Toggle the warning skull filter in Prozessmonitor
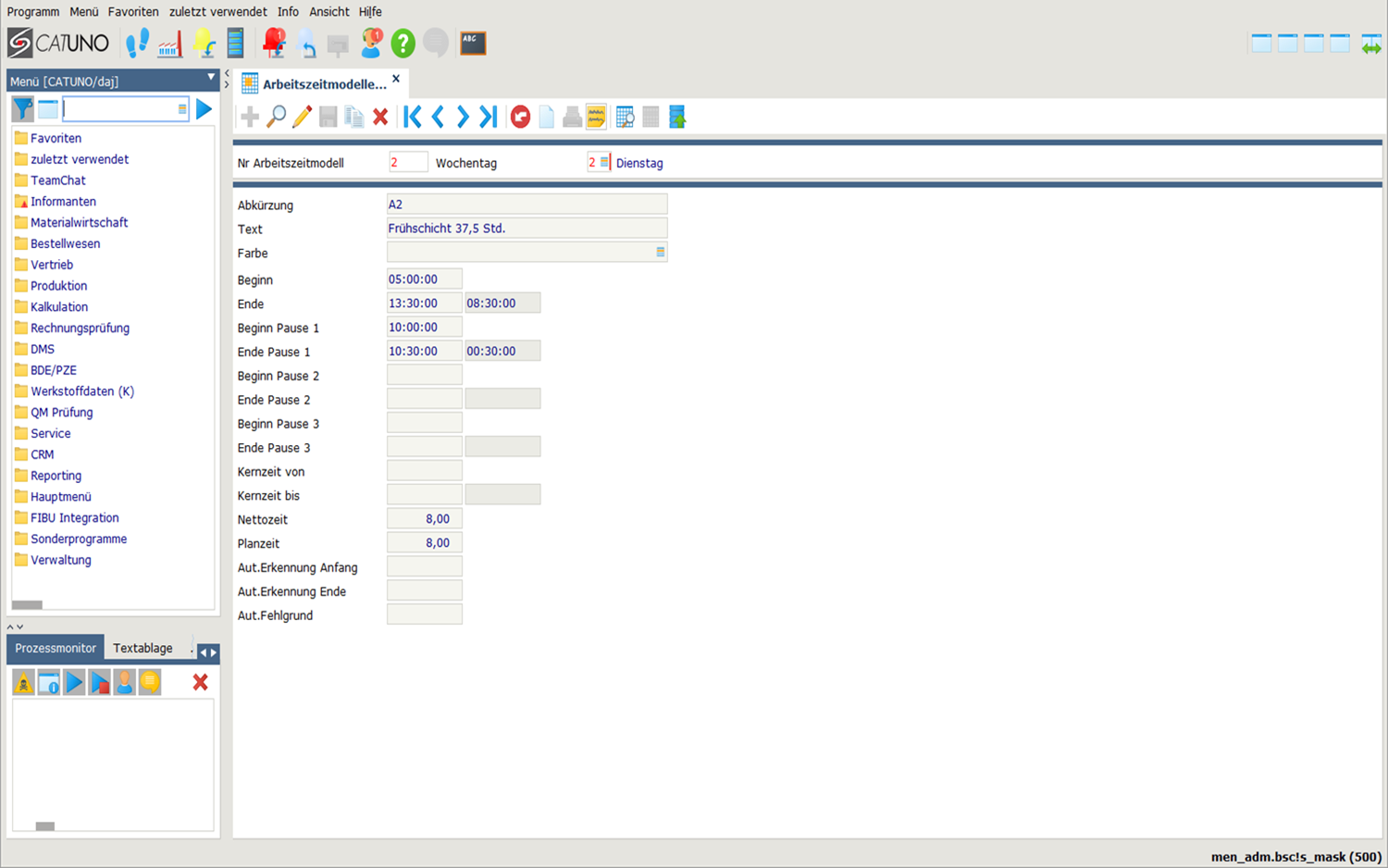This screenshot has width=1388, height=868. pos(23,683)
